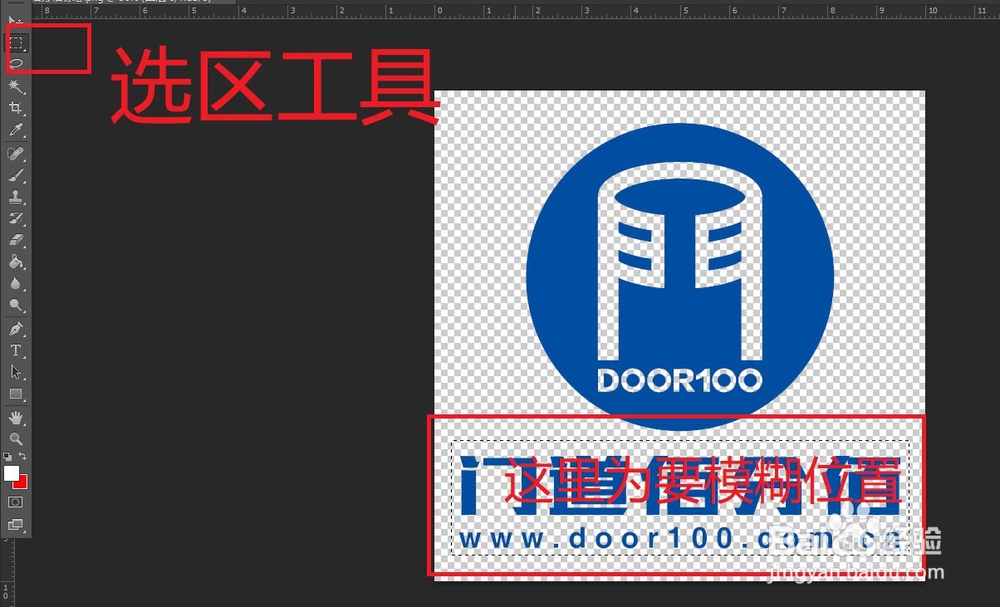Select the Pen tool
The height and width of the screenshot is (607, 1000).
coord(16,329)
